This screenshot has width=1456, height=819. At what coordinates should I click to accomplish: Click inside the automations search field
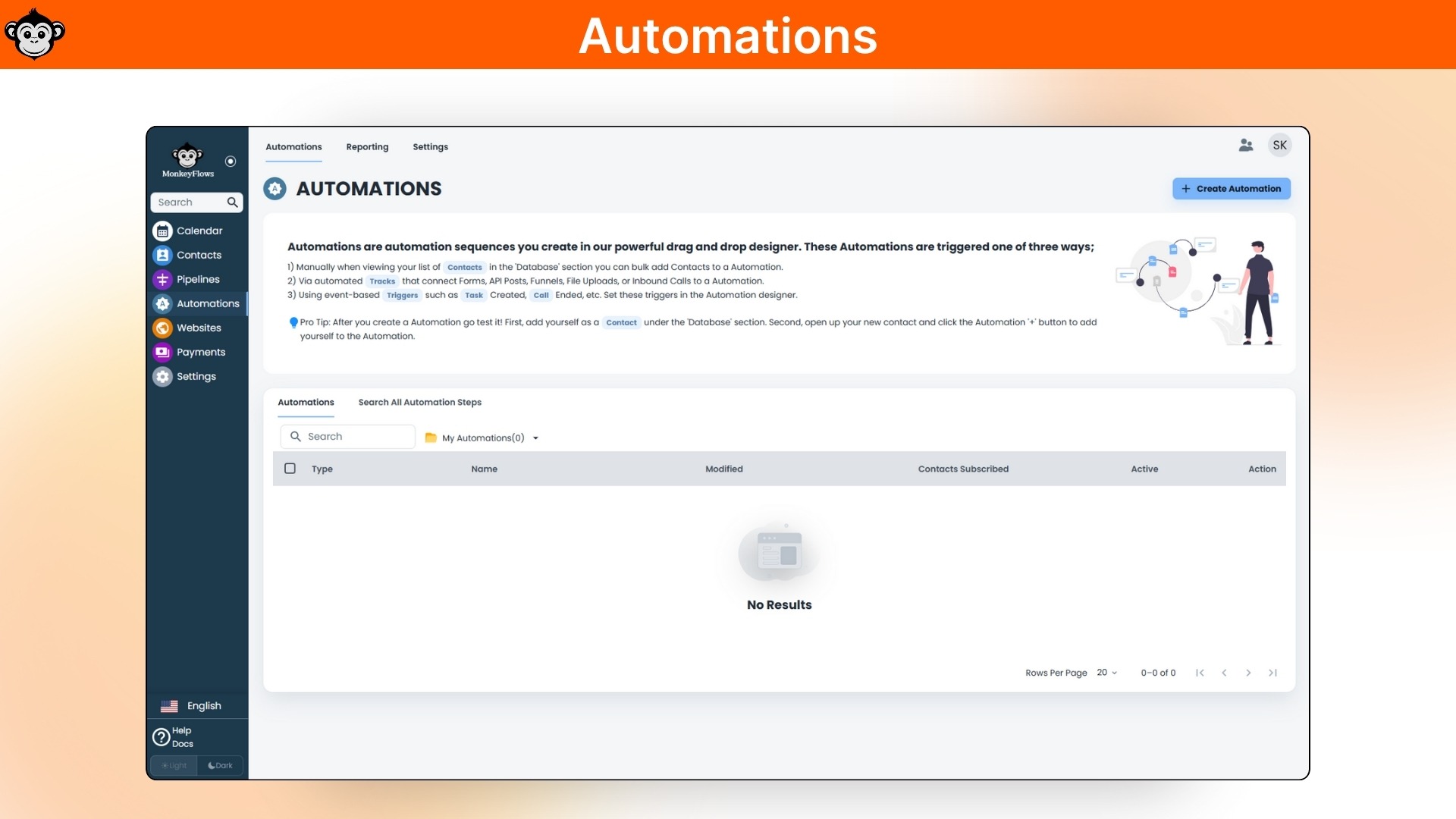(x=347, y=436)
